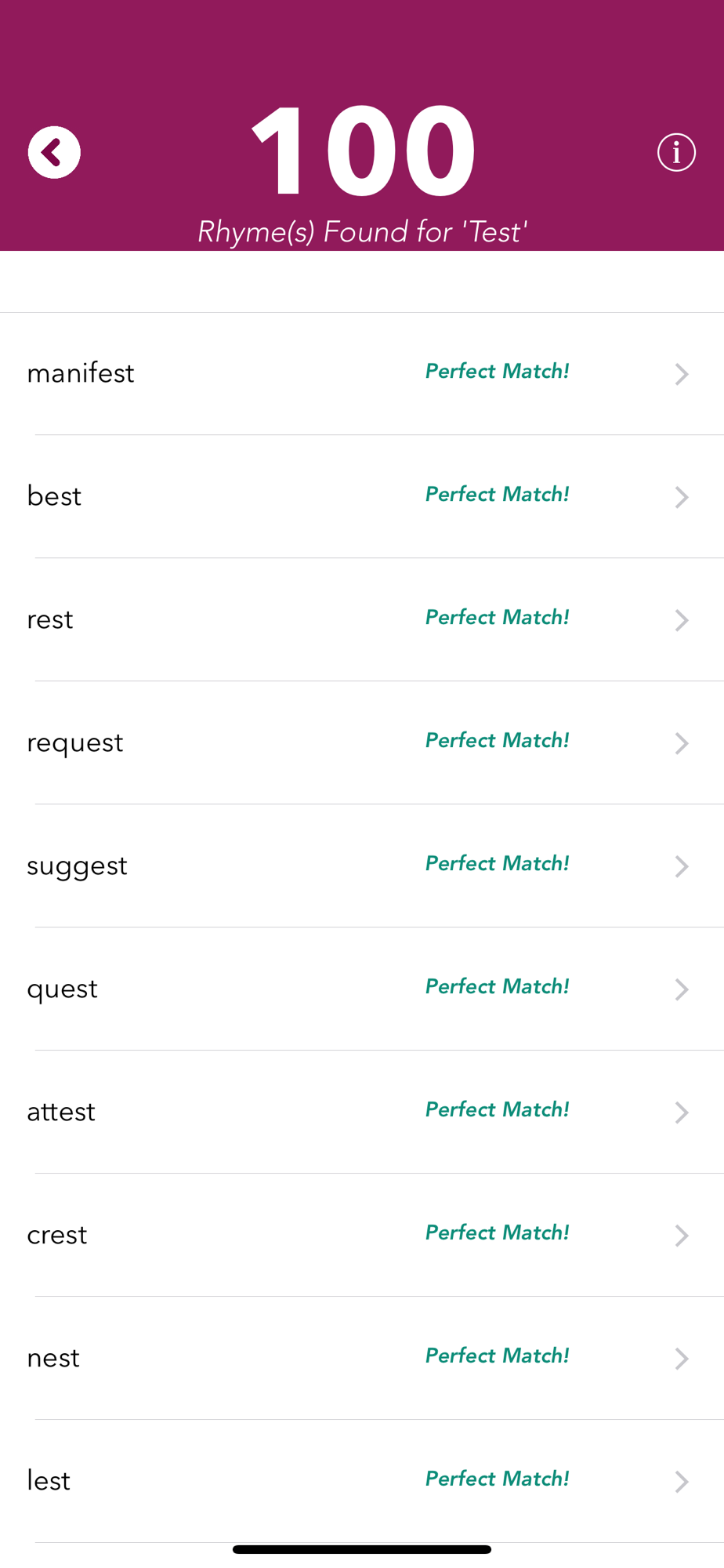Tap the chevron next to 'suggest'

(x=681, y=866)
